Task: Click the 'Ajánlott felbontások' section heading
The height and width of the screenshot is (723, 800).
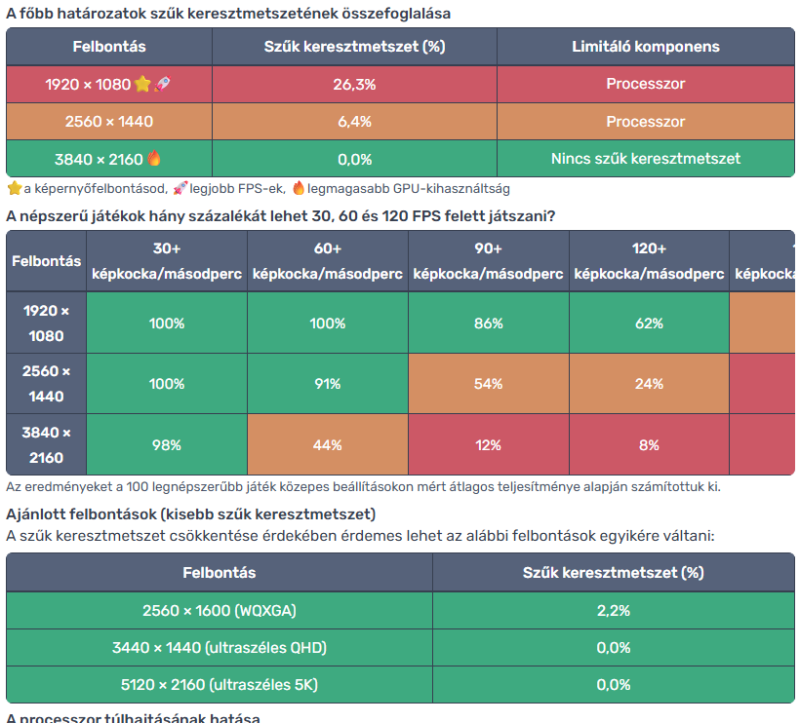Action: coord(190,514)
